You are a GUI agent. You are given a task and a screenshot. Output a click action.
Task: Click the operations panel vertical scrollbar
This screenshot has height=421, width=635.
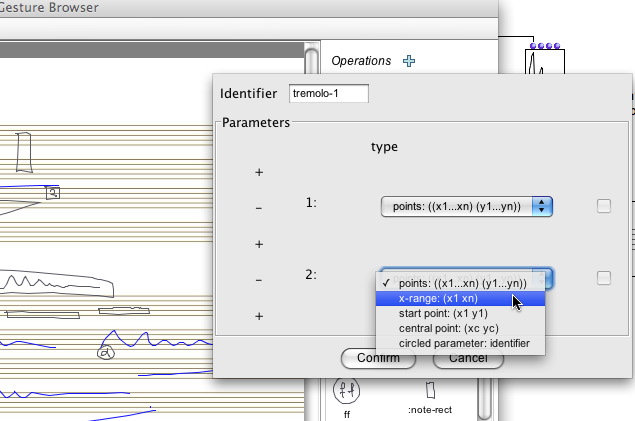pos(484,399)
